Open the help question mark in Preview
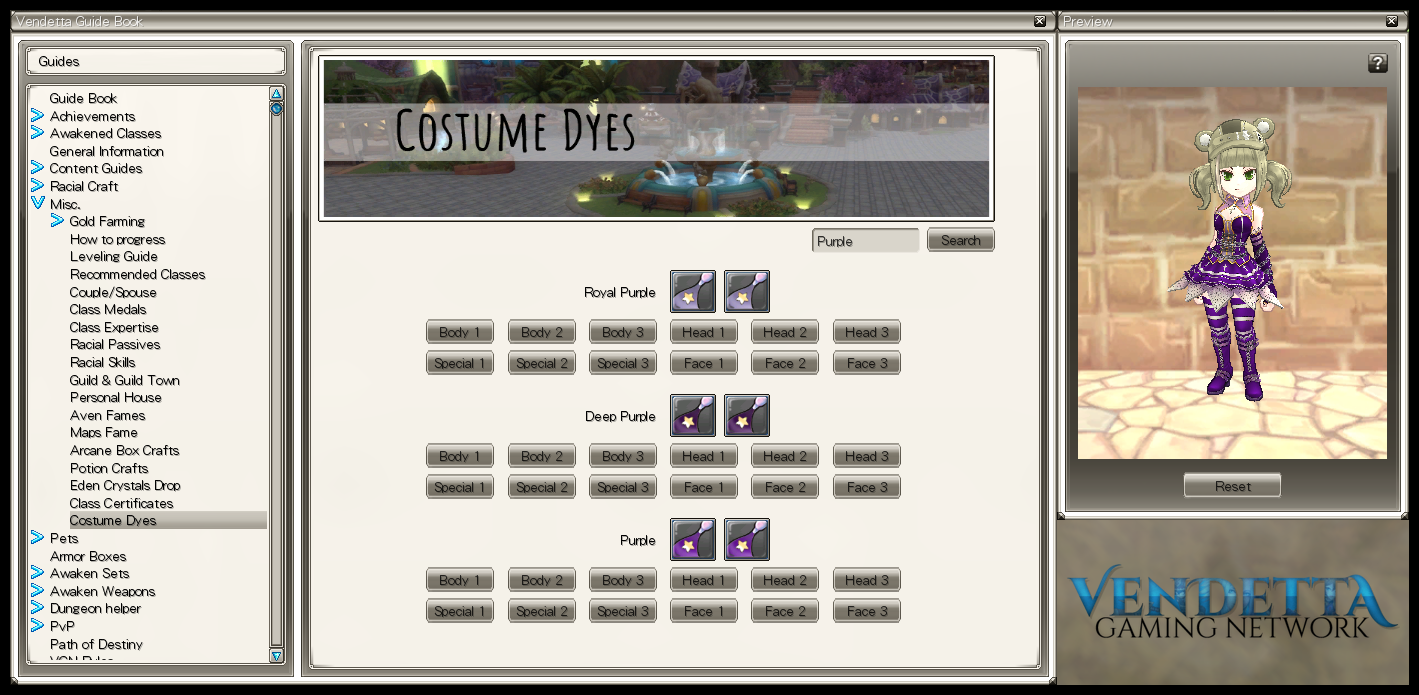 [1377, 64]
